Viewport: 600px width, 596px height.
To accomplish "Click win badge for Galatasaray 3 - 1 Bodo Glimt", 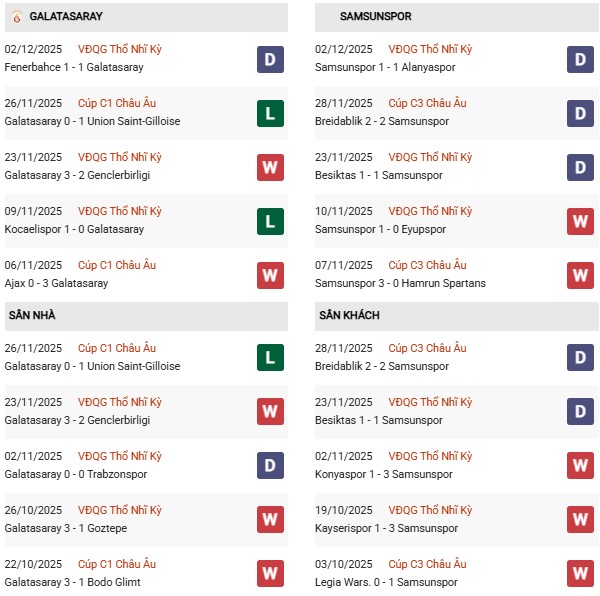I will (x=270, y=573).
